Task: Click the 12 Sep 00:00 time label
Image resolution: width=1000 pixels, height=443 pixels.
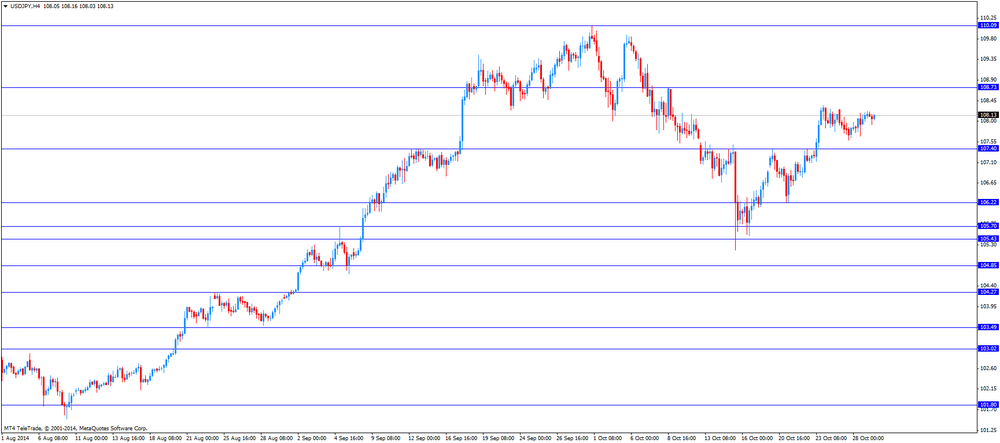Action: point(424,439)
